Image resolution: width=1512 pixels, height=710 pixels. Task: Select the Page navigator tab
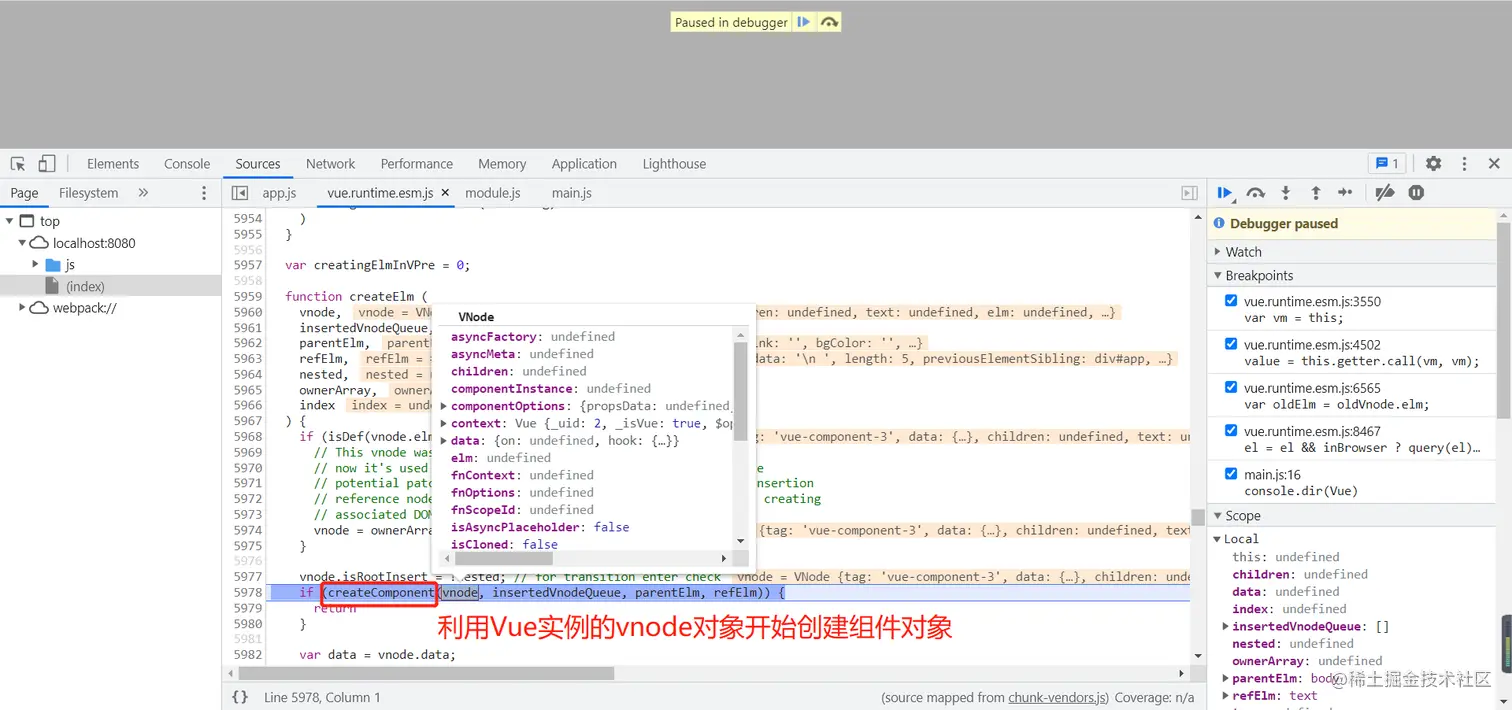tap(24, 193)
